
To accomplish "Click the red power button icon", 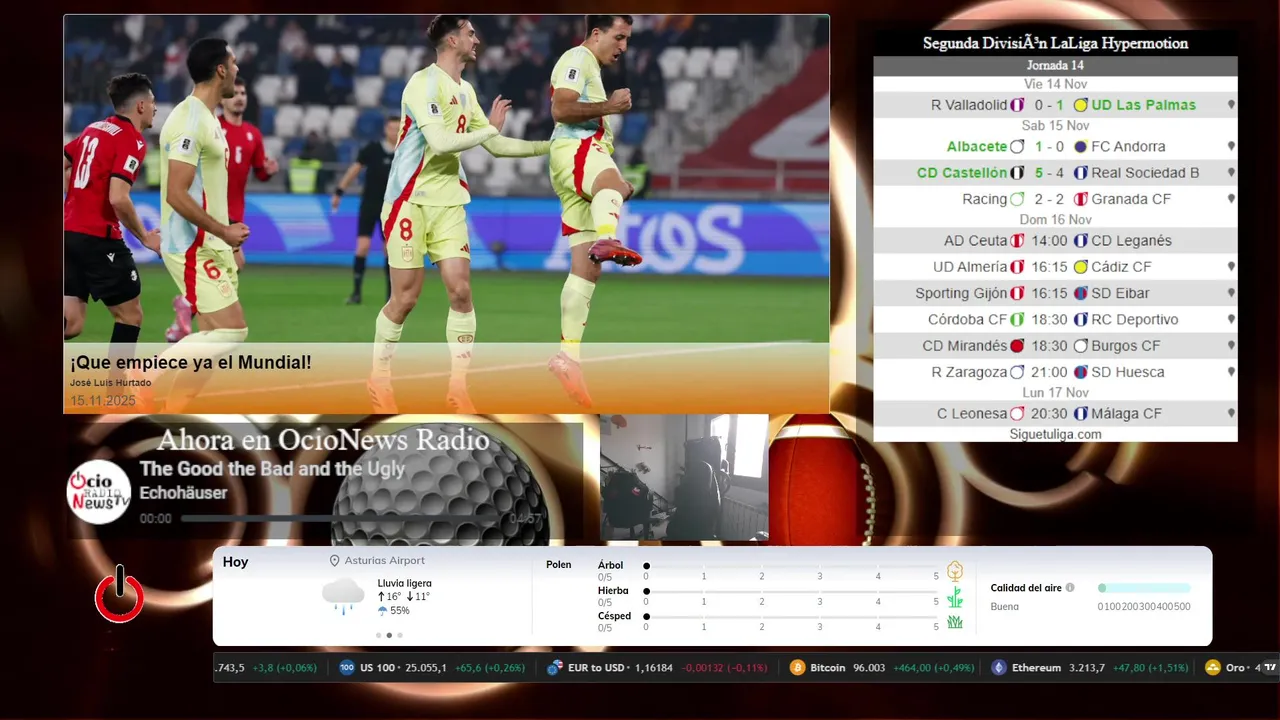I will click(x=119, y=594).
